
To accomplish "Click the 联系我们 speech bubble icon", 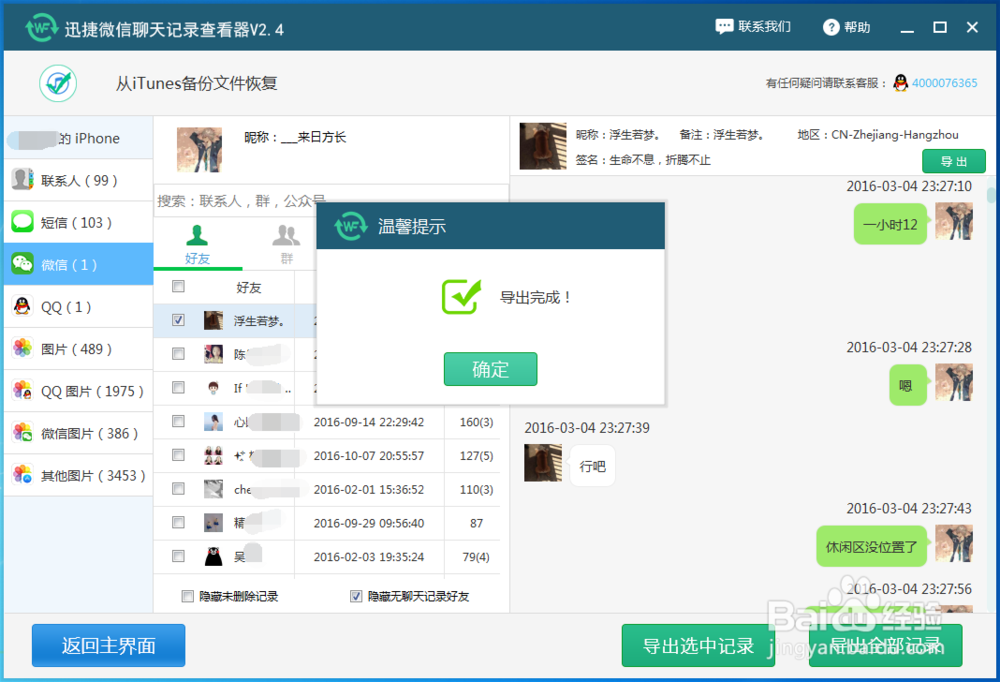I will click(723, 25).
